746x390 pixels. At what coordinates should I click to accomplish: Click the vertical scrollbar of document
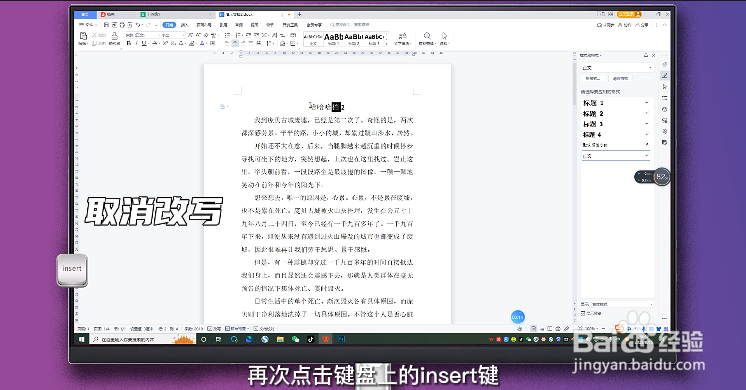[574, 84]
